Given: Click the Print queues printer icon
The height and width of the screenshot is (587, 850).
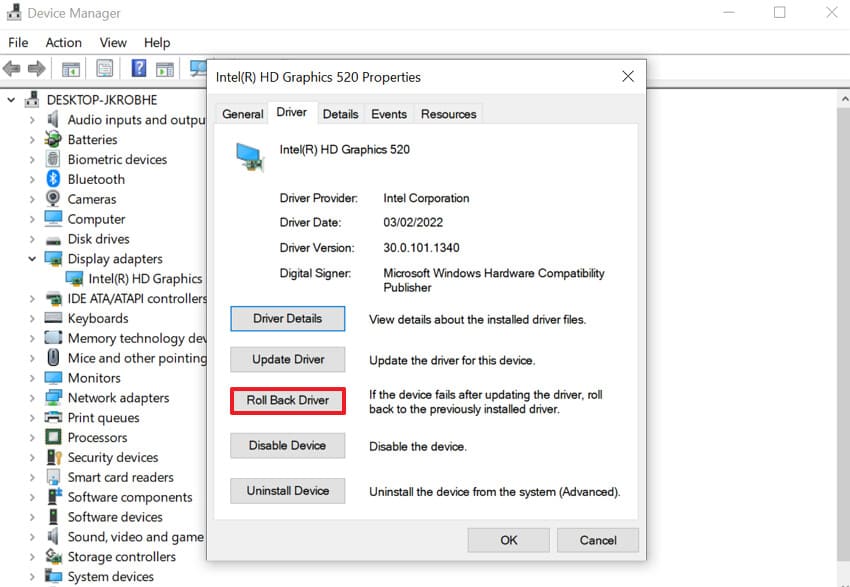Looking at the screenshot, I should (x=53, y=417).
